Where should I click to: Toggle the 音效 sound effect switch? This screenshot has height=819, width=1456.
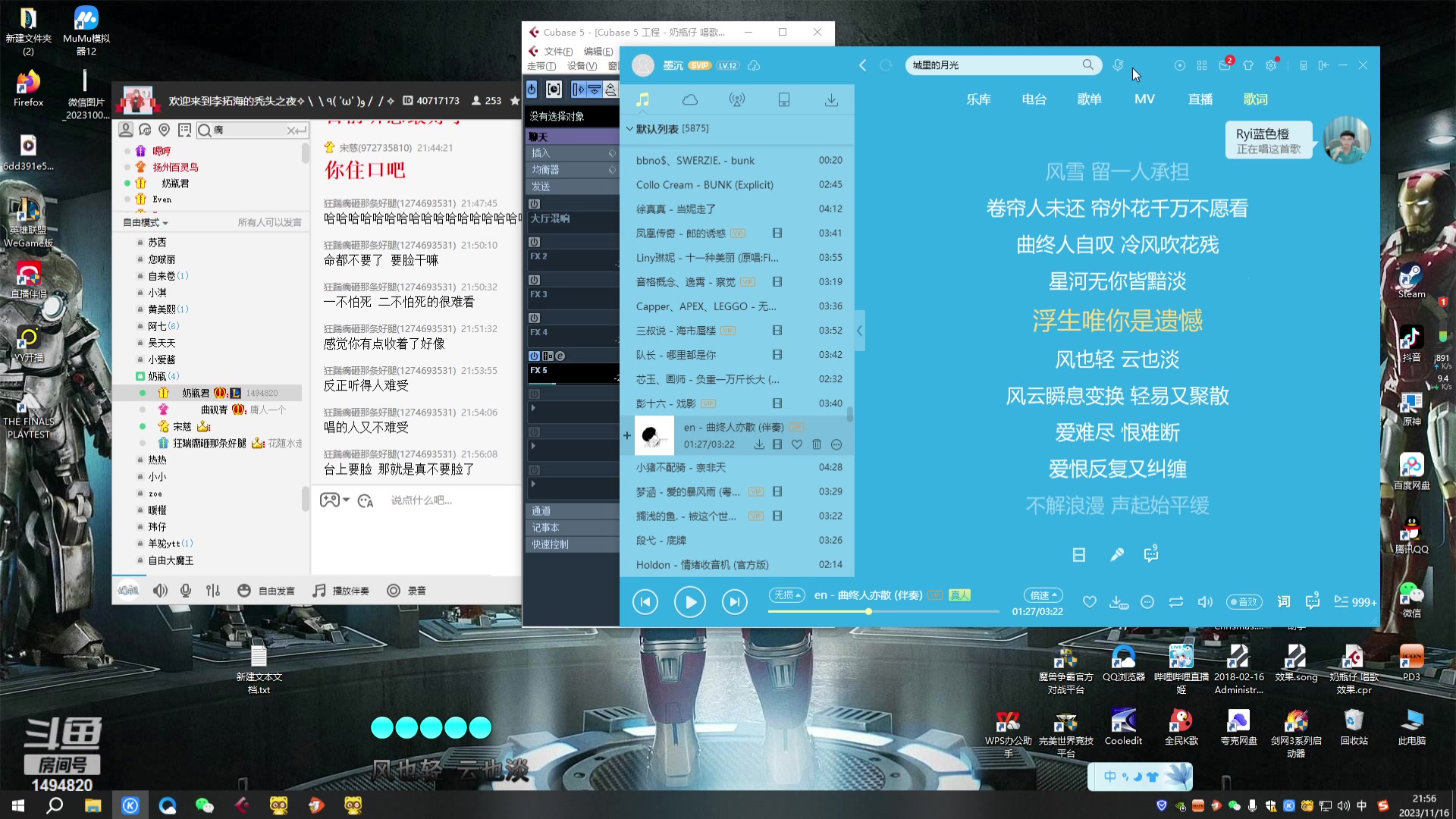(1244, 602)
